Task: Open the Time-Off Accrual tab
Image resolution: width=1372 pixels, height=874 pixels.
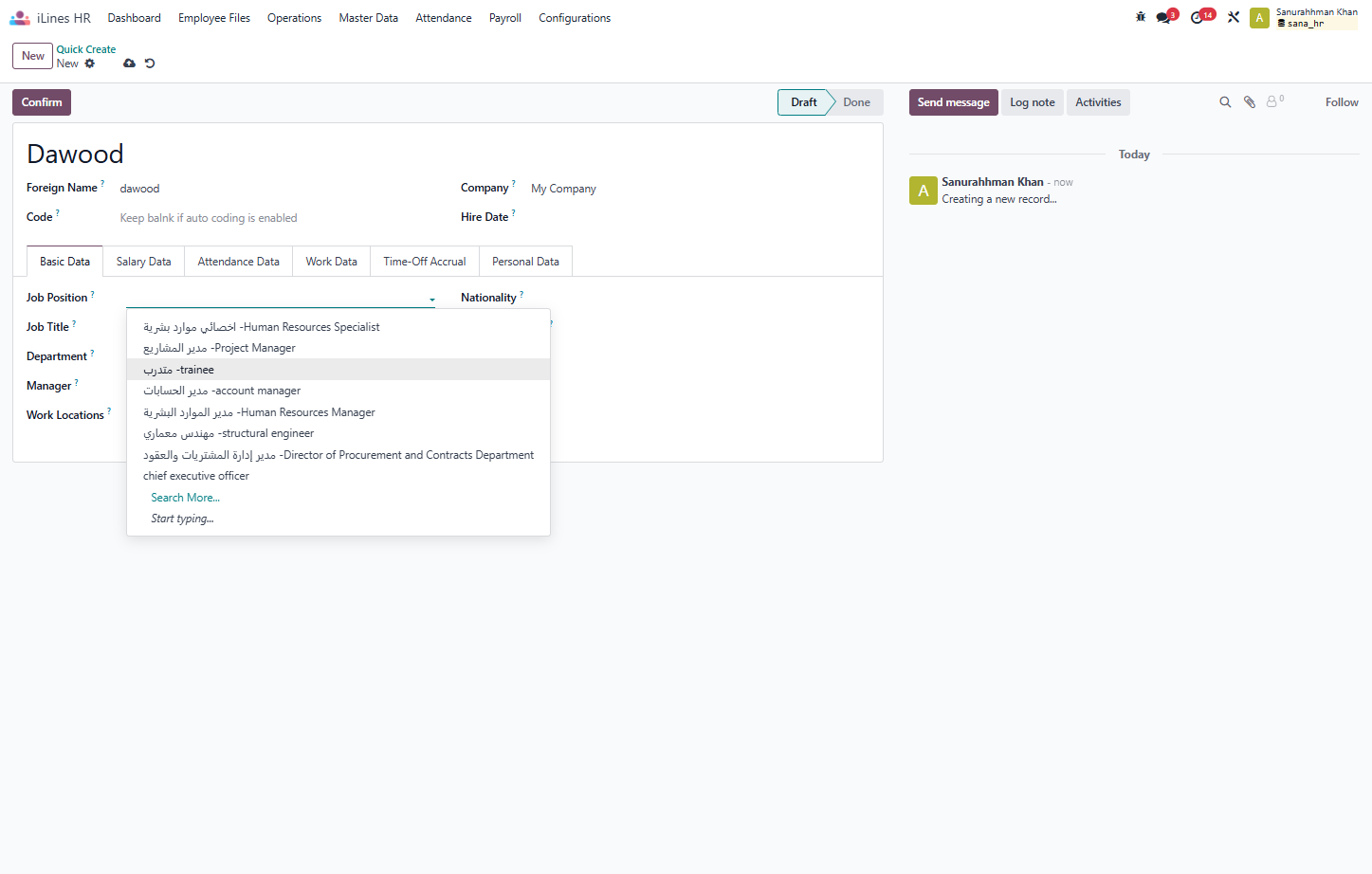Action: [425, 262]
